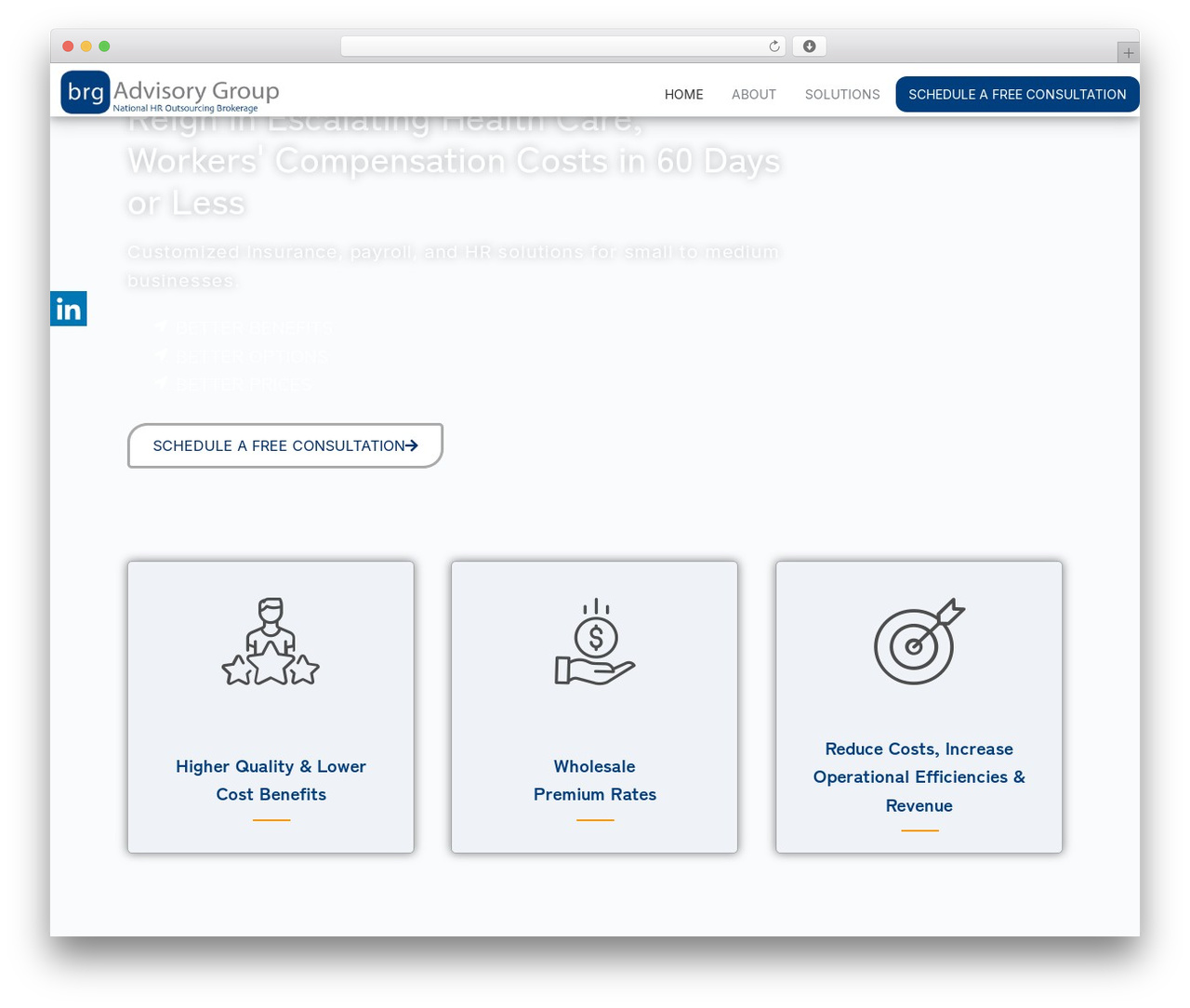The image size is (1190, 1008).
Task: Click blue Schedule a Free Consultation header button
Action: pos(1017,94)
